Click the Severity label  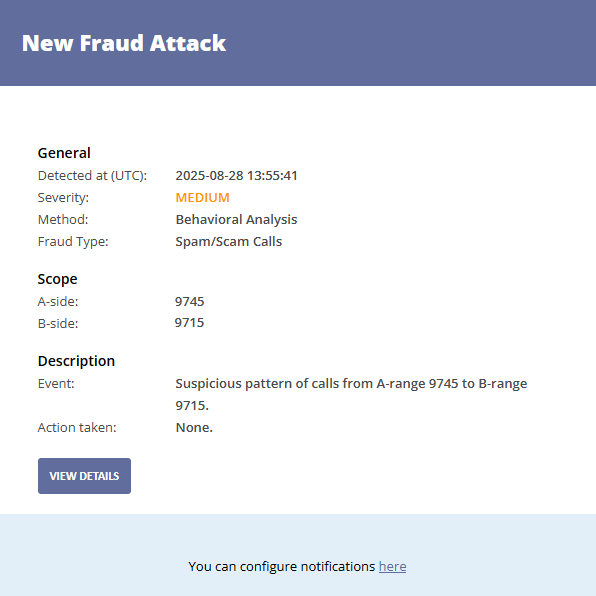[x=63, y=198]
